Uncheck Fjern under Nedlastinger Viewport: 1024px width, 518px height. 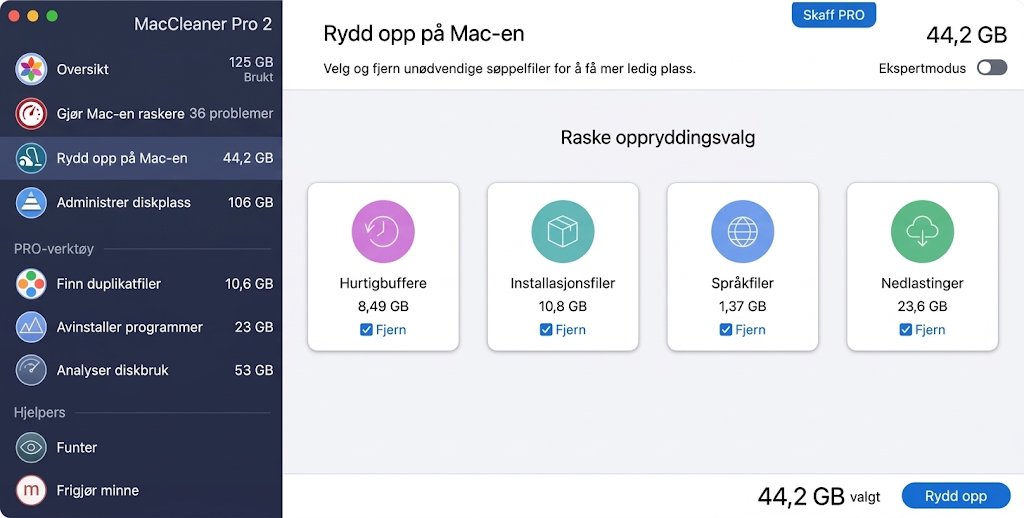[x=905, y=330]
